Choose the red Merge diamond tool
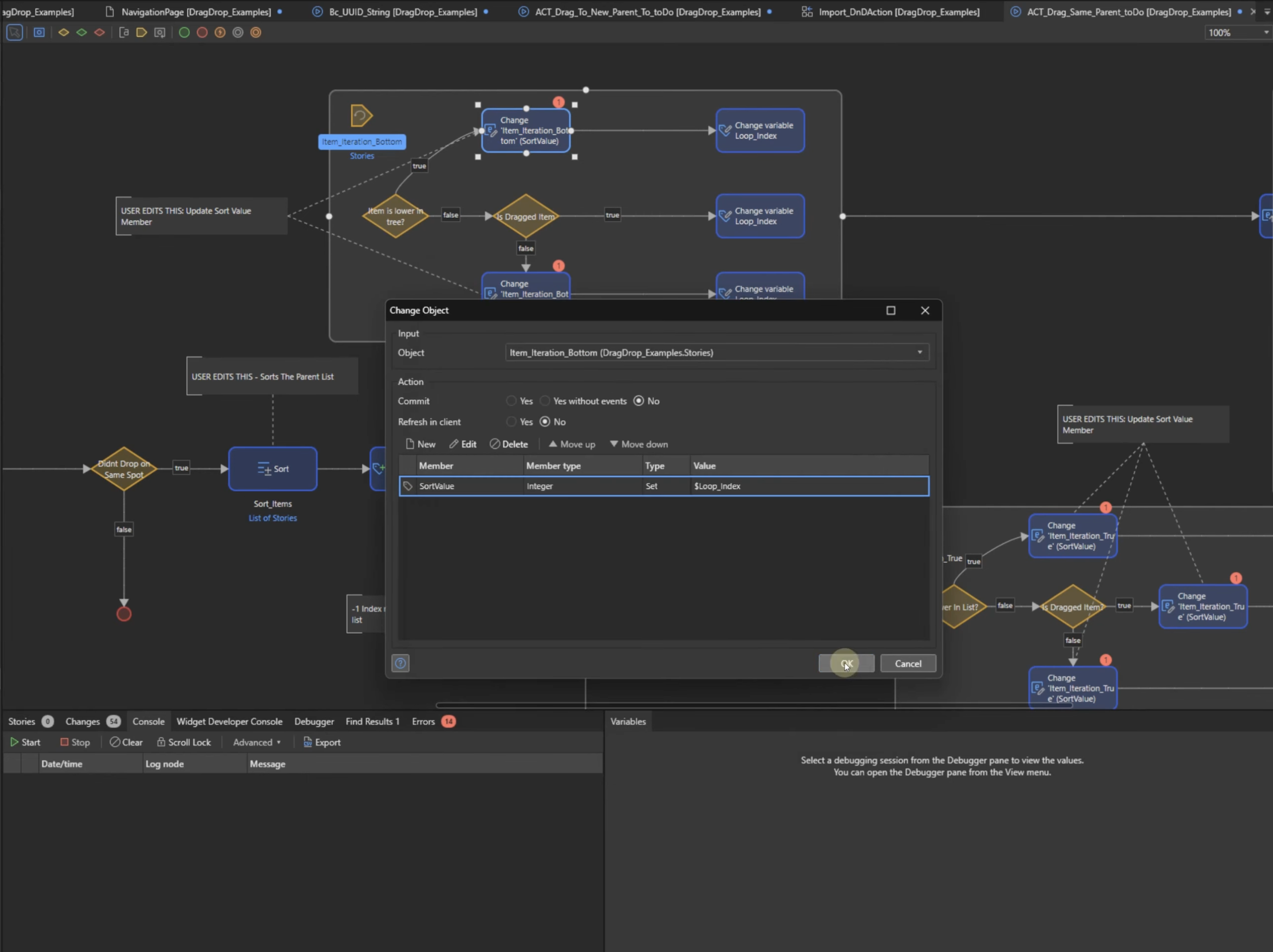 [100, 32]
